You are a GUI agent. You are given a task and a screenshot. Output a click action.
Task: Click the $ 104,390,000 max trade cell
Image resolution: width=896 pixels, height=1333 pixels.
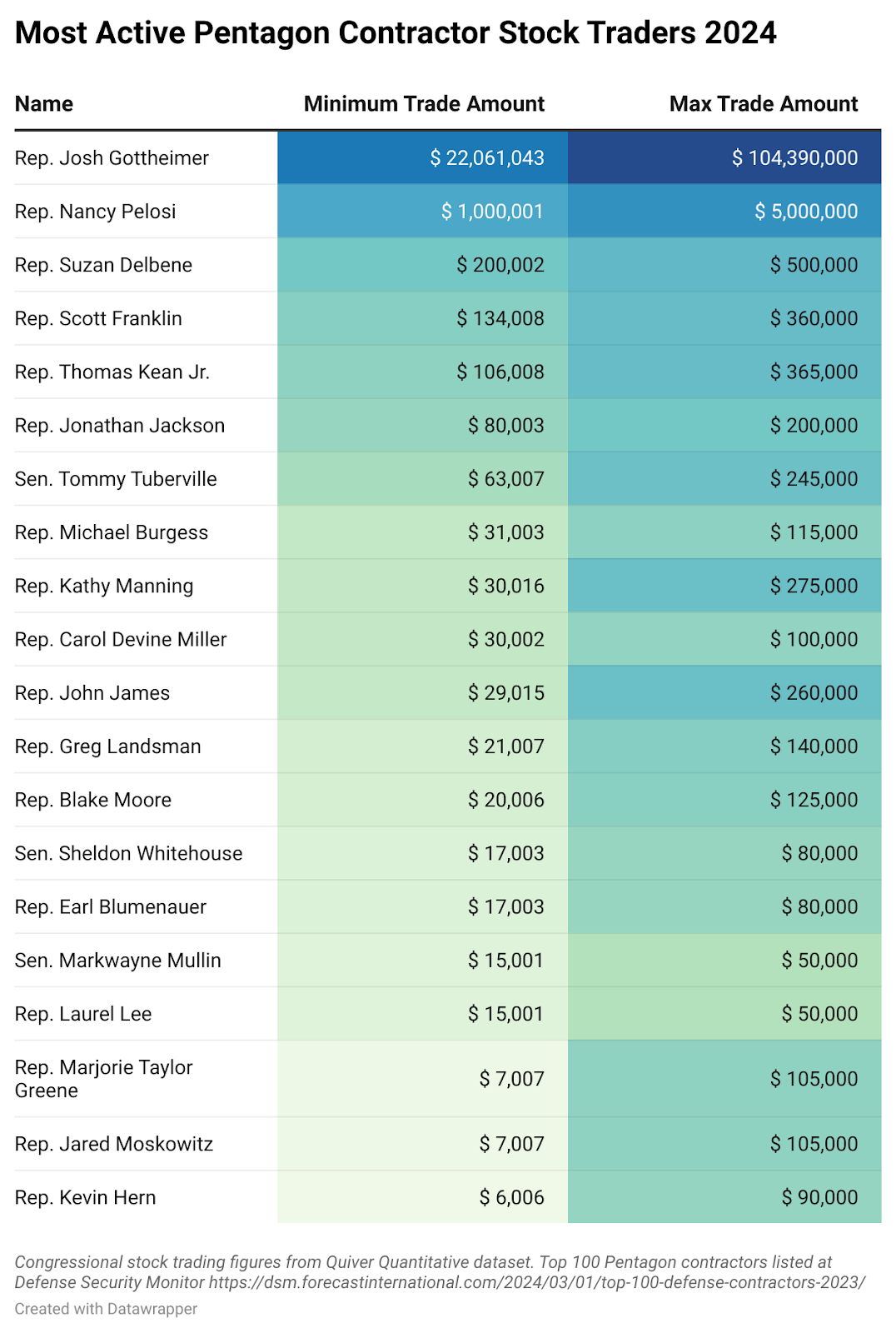tap(794, 158)
